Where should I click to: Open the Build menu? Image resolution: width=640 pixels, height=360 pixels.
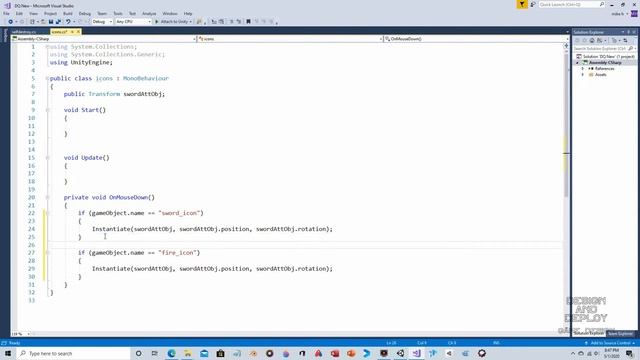click(68, 13)
